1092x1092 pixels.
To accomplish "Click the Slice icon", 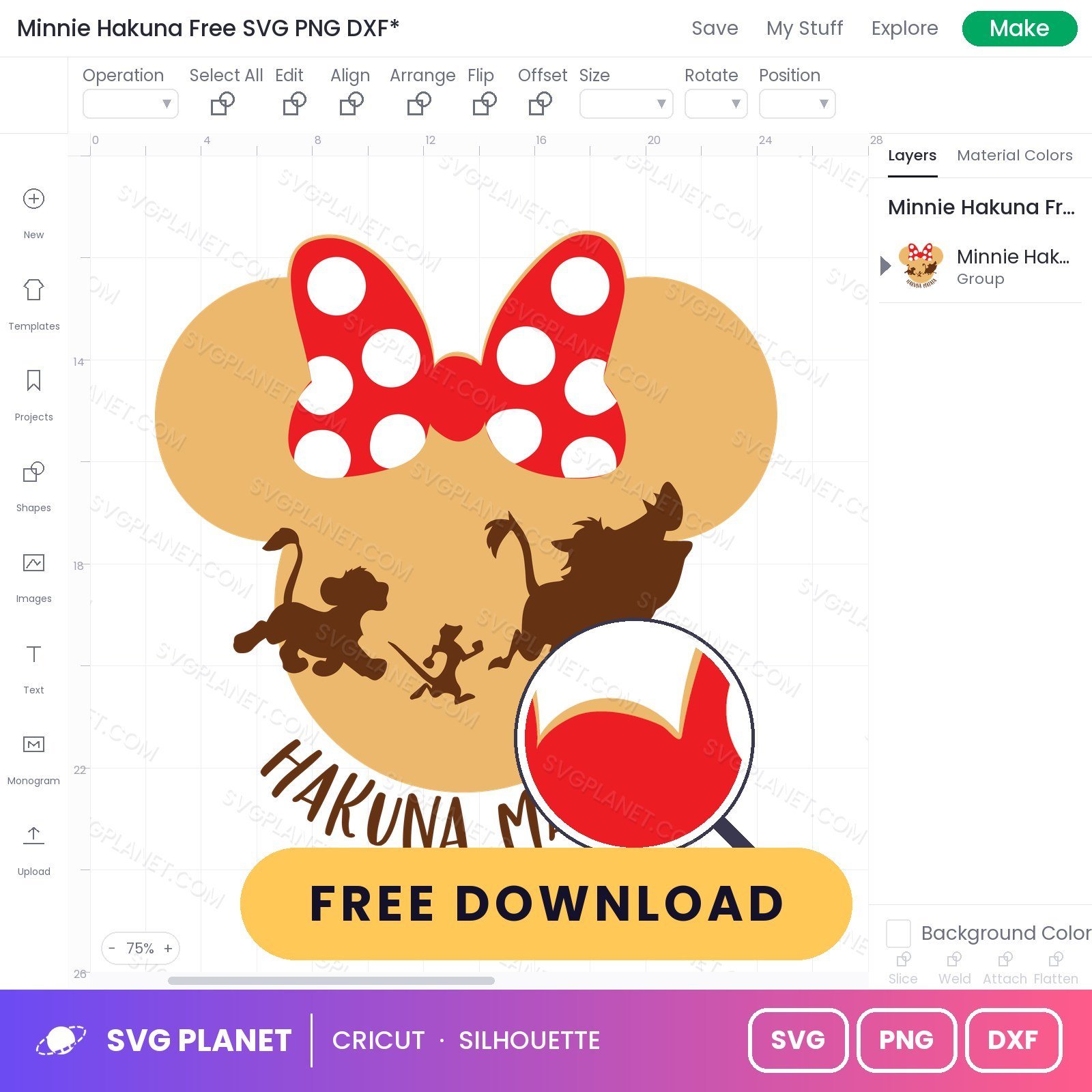I will pyautogui.click(x=903, y=959).
